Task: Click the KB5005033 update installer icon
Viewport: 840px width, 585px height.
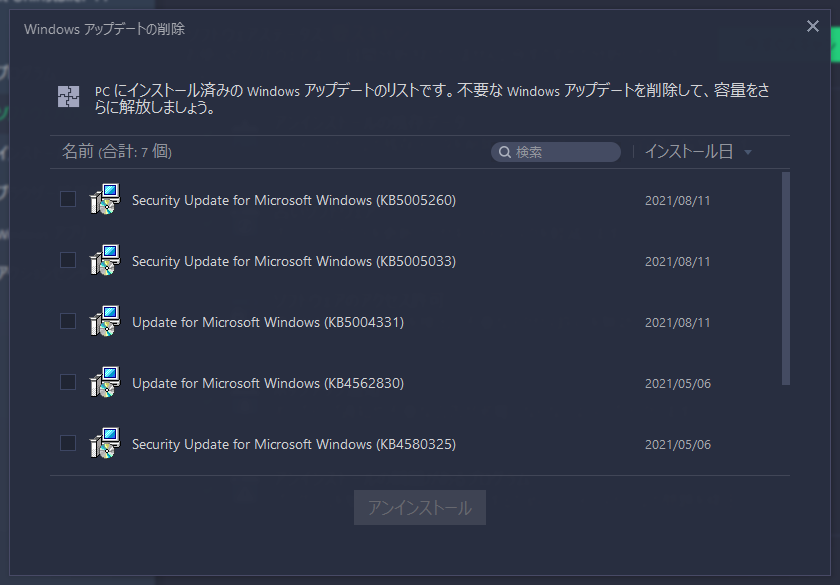Action: coord(104,261)
